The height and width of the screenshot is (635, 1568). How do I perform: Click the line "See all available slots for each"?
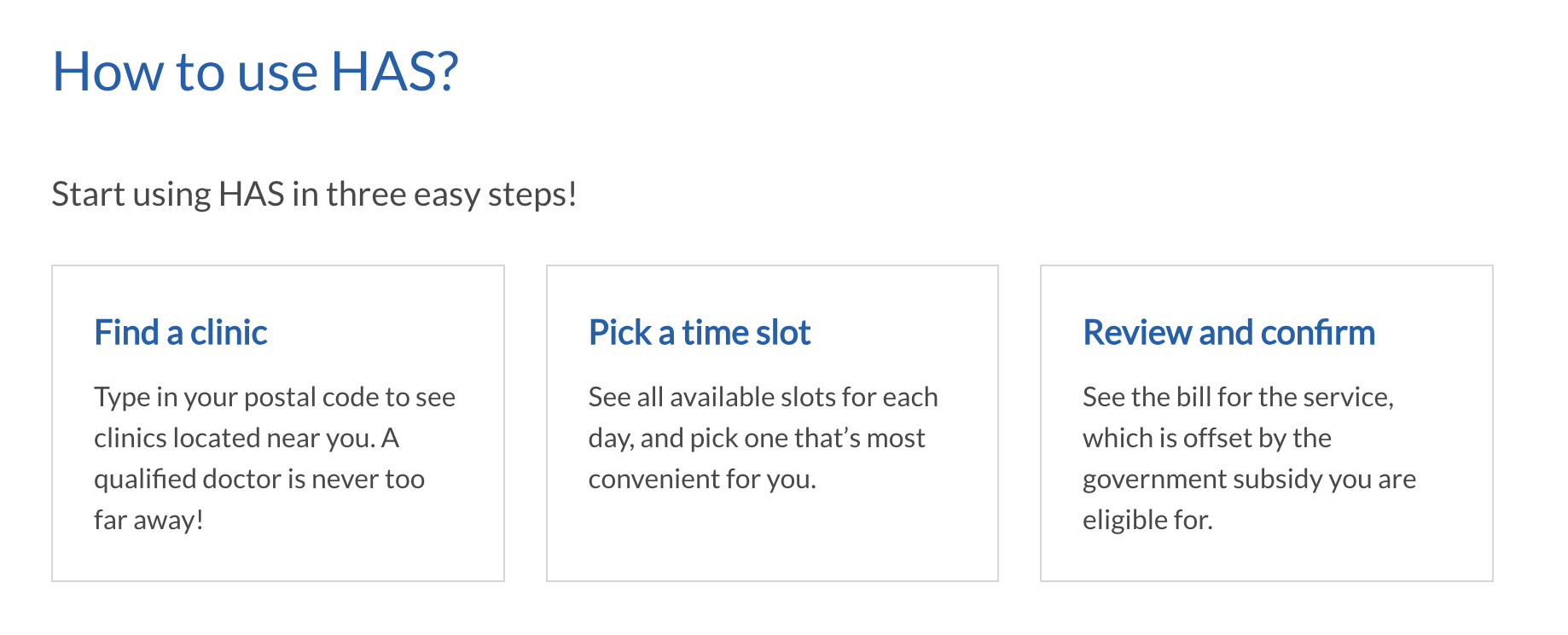(764, 398)
